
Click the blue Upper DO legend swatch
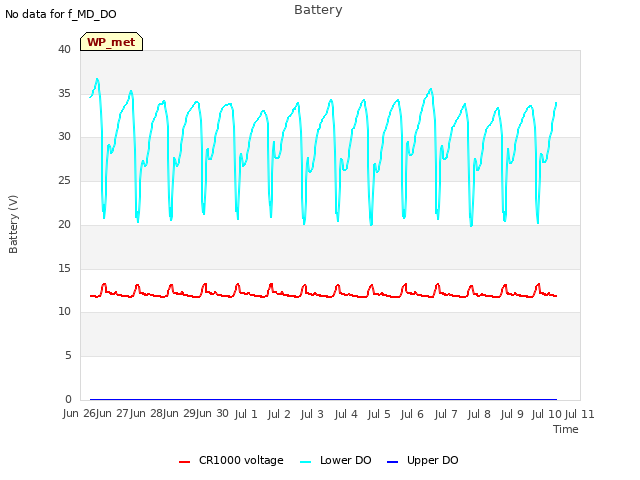392,462
